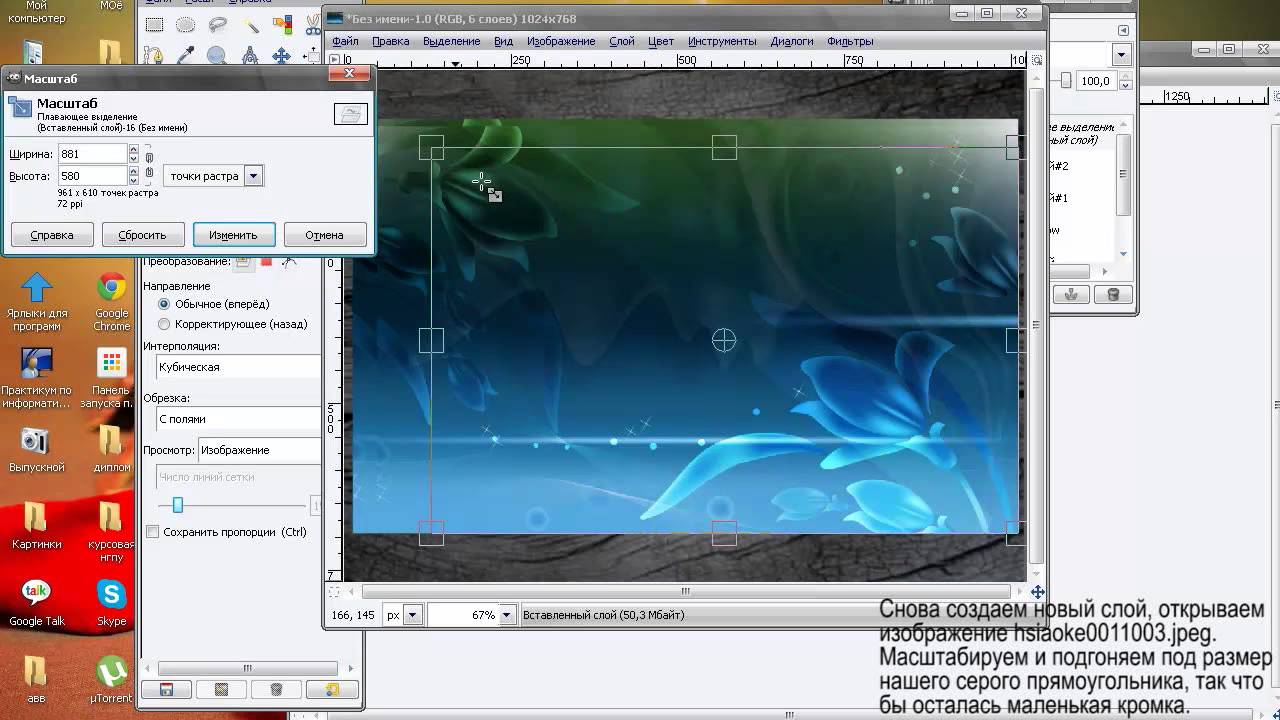1280x720 pixels.
Task: Select the Measure compass tool
Action: click(x=250, y=55)
